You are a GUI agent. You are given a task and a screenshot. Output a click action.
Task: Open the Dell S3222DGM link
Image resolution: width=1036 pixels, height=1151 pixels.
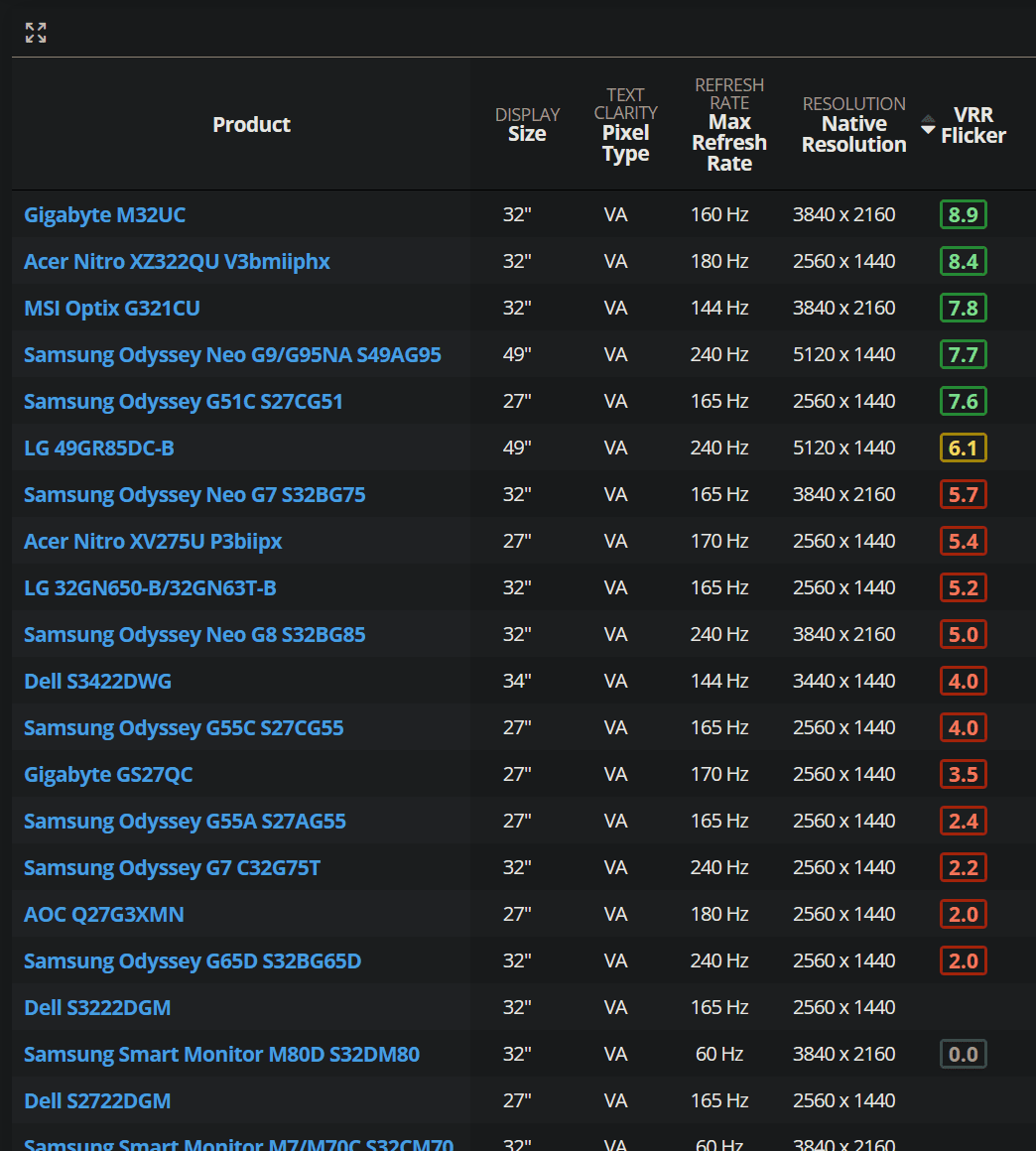coord(97,1007)
